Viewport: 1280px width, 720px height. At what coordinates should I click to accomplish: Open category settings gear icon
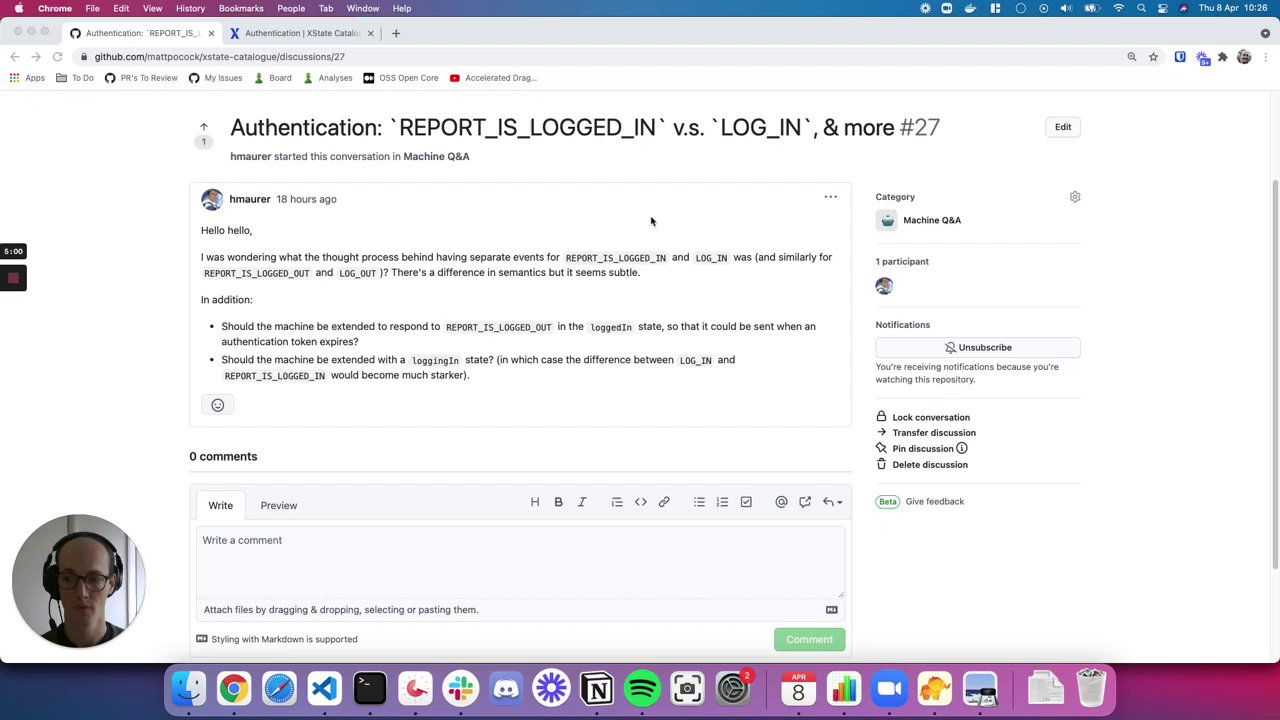(1075, 197)
